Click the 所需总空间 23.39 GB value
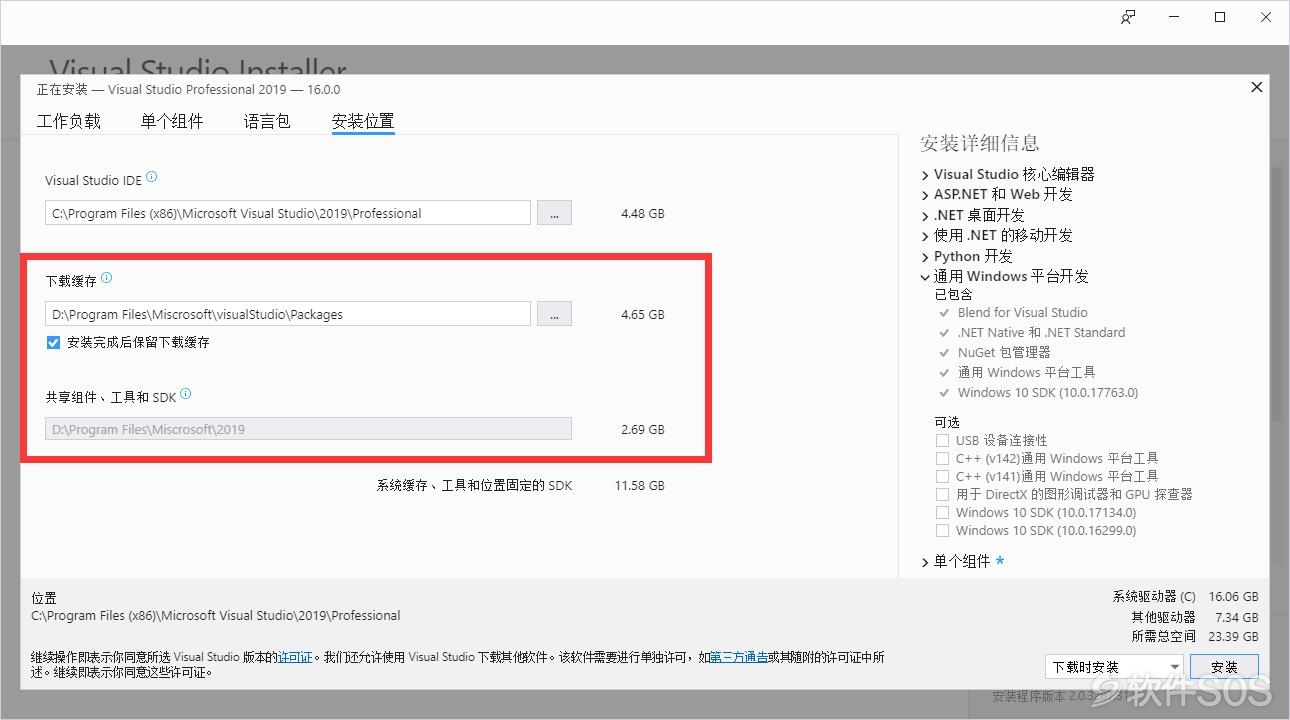Image resolution: width=1290 pixels, height=720 pixels. 1233,636
